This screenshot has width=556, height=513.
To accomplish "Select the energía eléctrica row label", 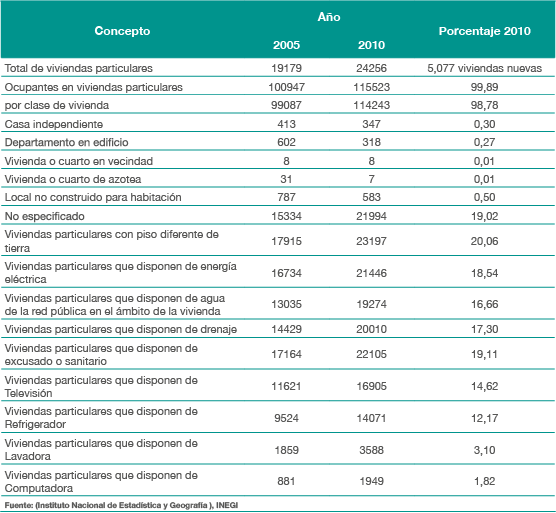I will (121, 272).
